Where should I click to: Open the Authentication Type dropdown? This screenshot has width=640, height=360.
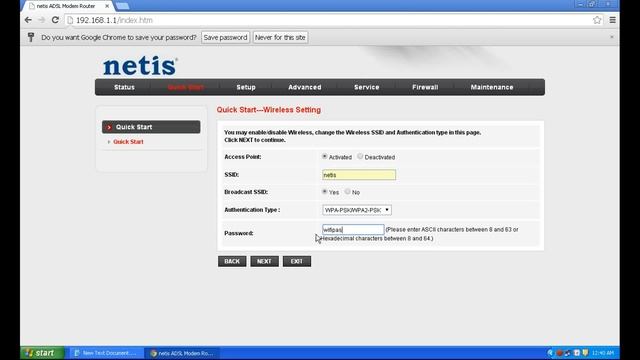pos(357,210)
